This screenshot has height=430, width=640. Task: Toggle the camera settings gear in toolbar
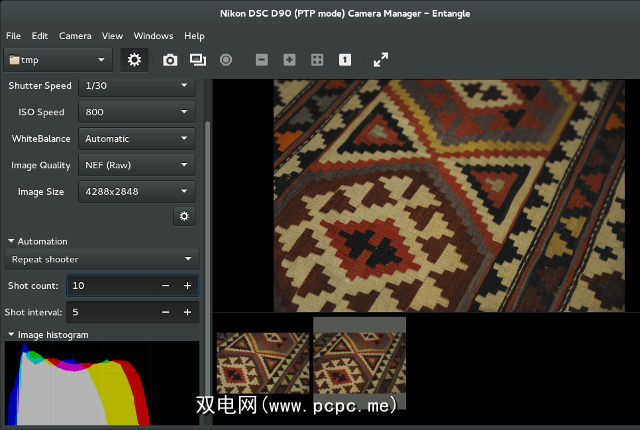tap(134, 60)
